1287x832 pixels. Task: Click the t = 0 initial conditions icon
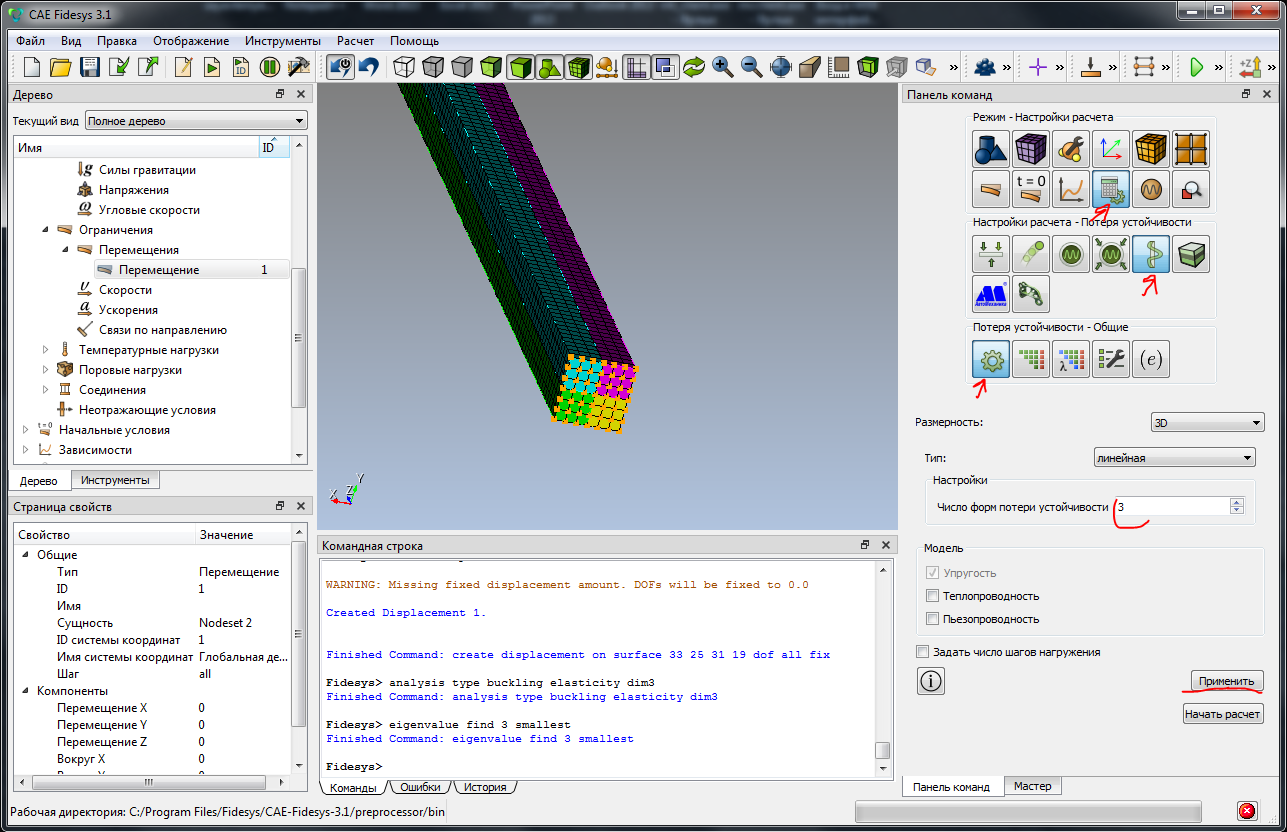[1030, 188]
